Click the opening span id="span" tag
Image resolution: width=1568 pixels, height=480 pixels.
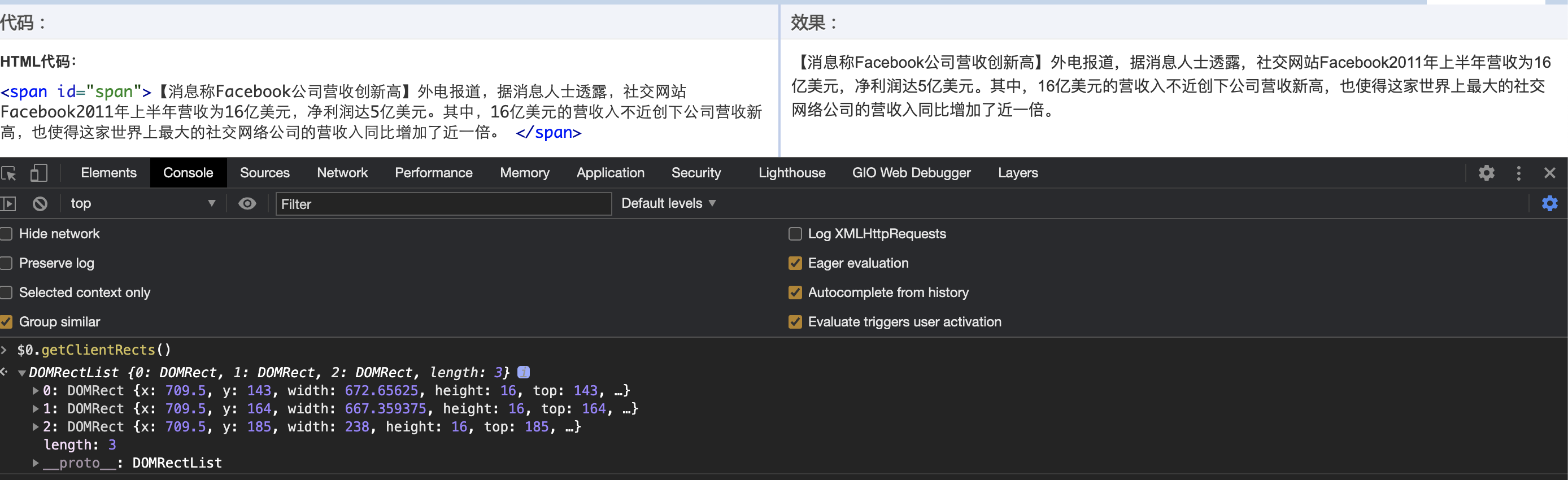pos(76,92)
